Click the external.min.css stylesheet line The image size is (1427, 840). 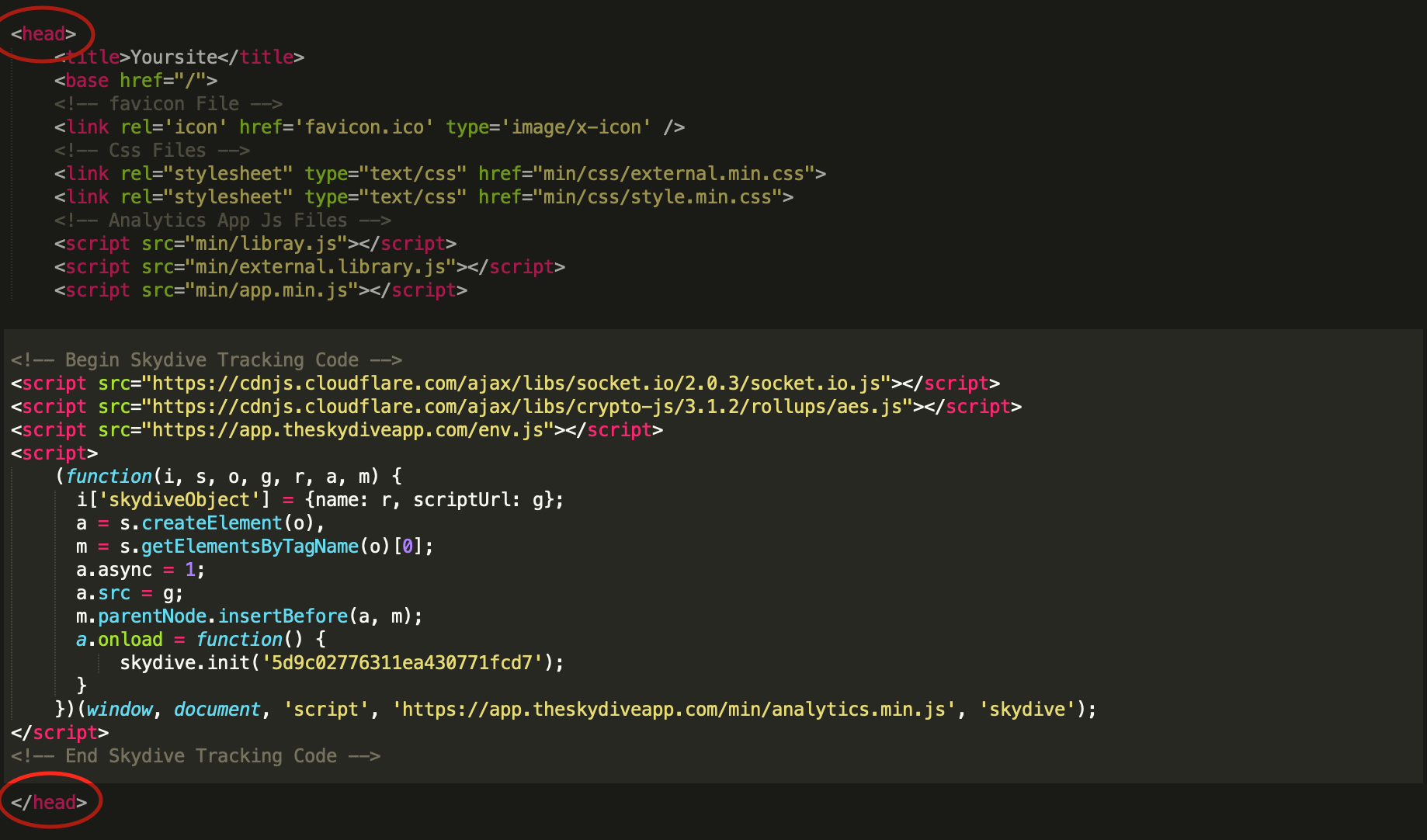click(440, 173)
